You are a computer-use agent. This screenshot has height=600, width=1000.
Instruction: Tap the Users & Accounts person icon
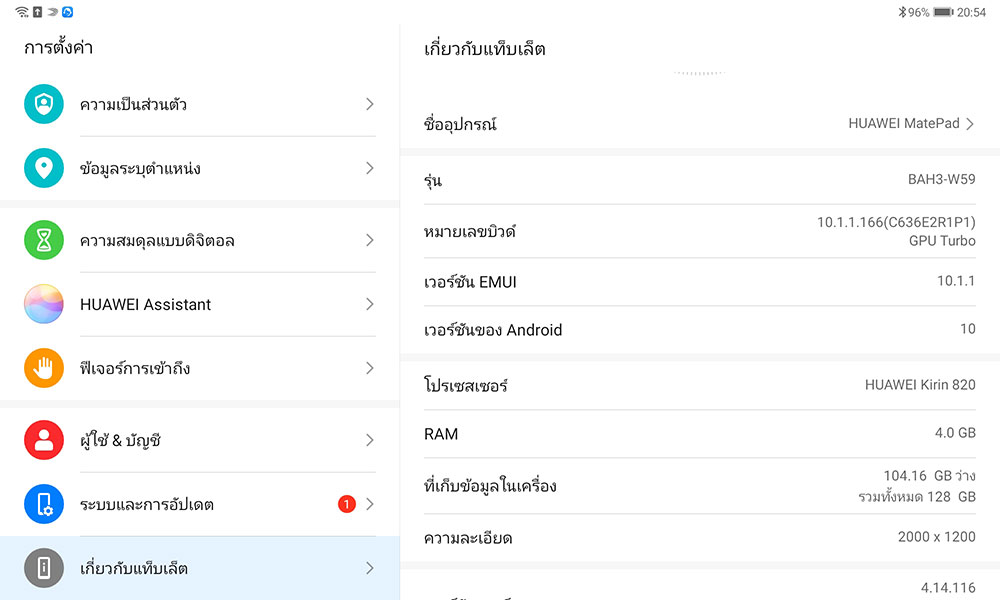click(44, 440)
